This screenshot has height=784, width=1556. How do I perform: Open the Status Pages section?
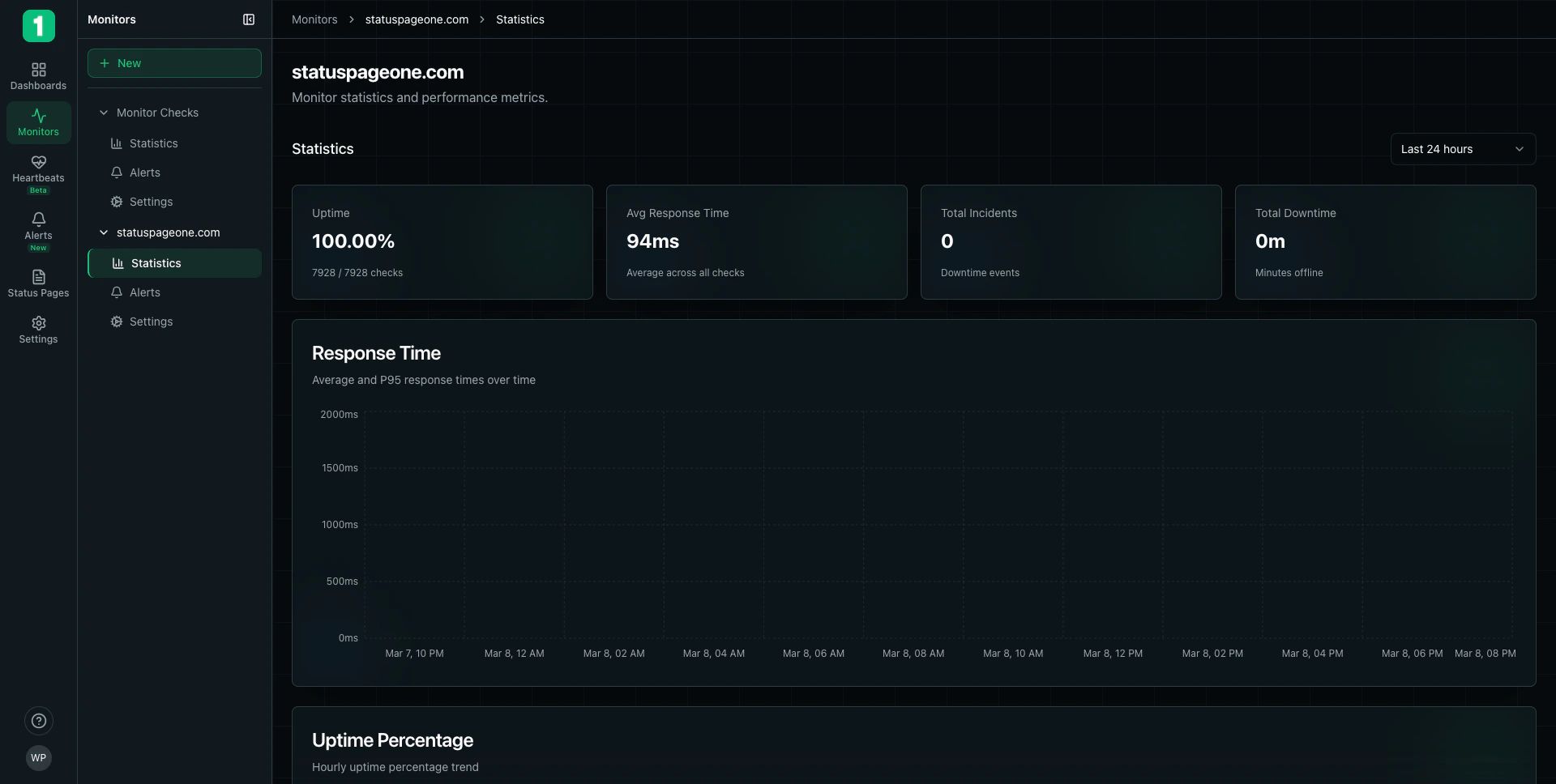(x=38, y=283)
